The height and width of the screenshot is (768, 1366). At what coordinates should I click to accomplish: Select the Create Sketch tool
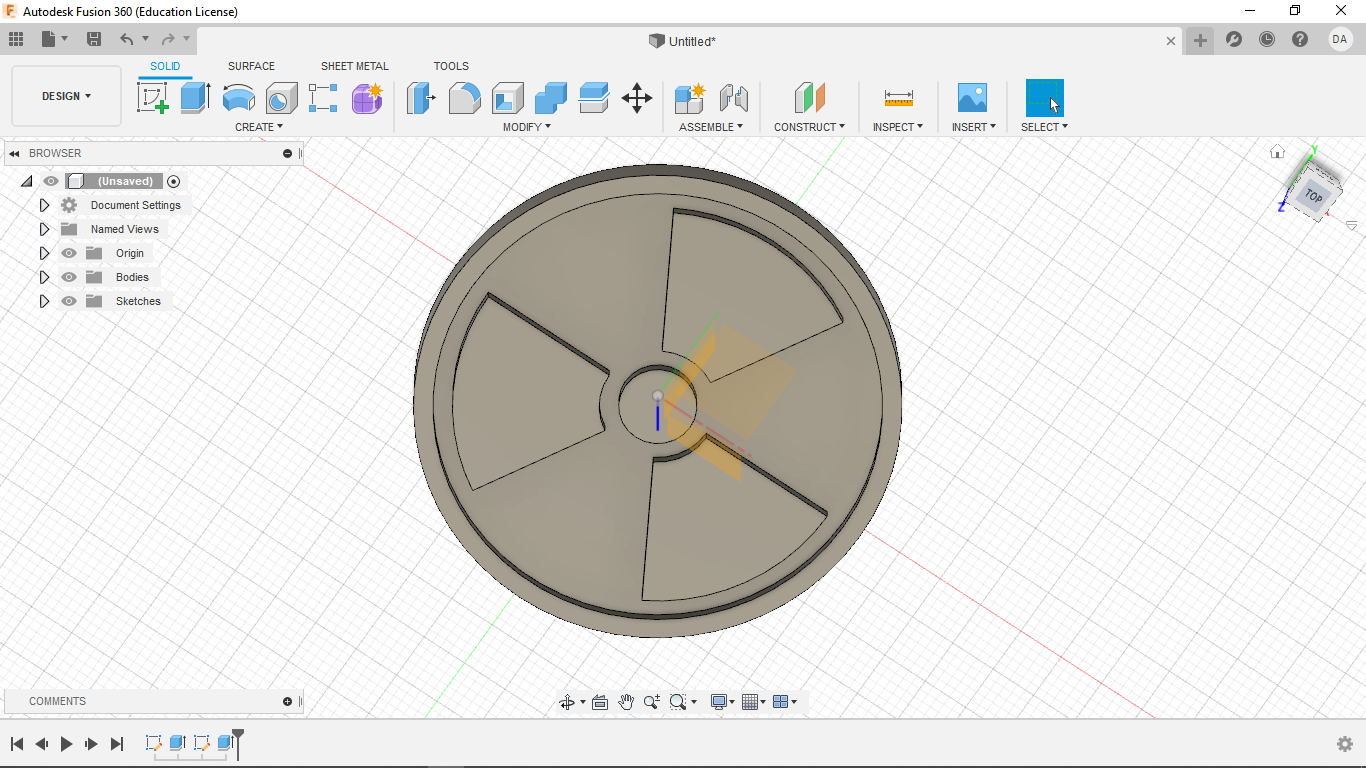pos(153,98)
